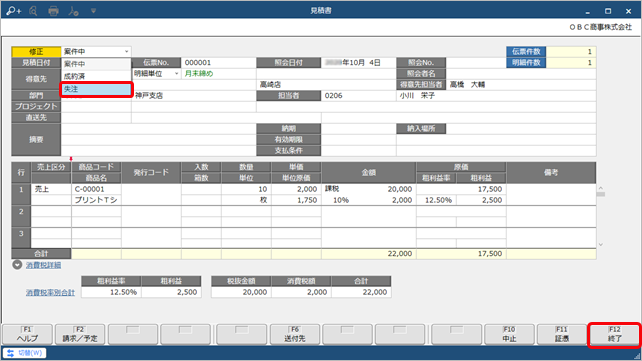Click the 10% tax rate cell
This screenshot has height=361, width=642.
tap(341, 200)
